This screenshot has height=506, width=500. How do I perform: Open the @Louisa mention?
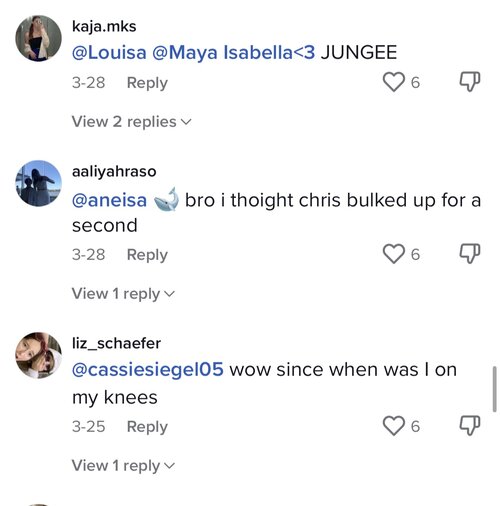(109, 53)
